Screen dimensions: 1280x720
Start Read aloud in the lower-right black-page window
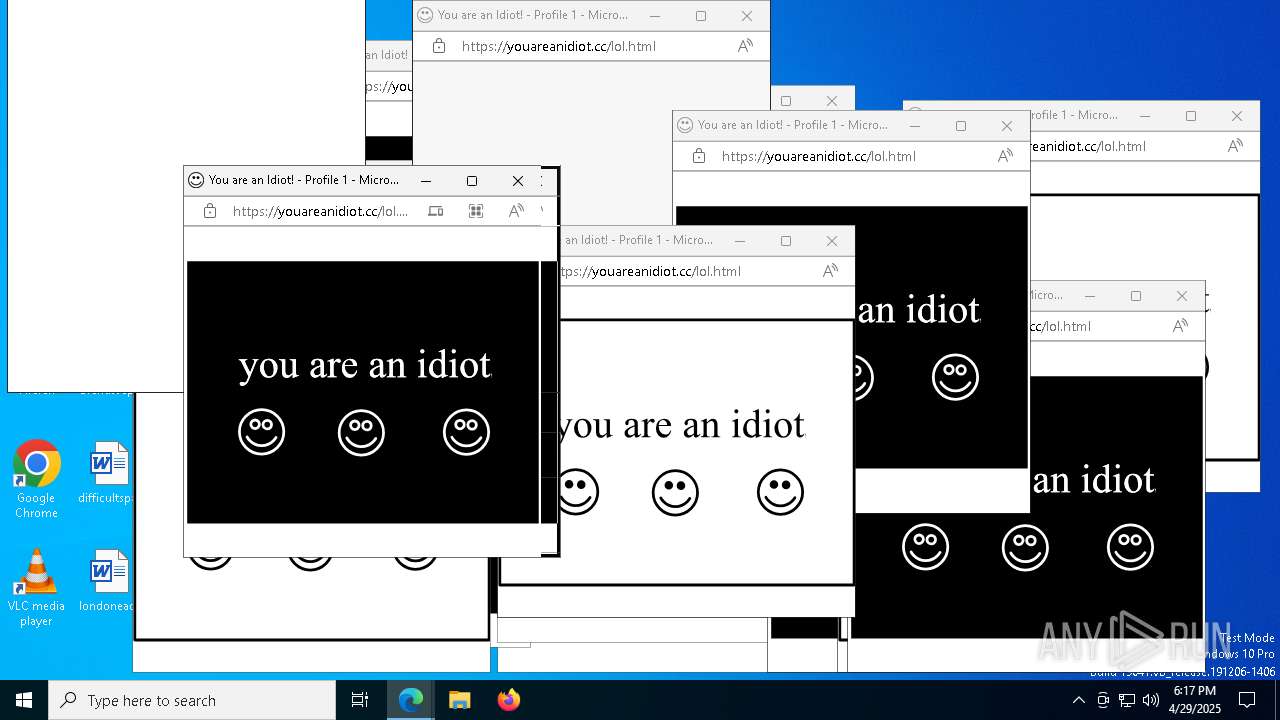pyautogui.click(x=1180, y=326)
